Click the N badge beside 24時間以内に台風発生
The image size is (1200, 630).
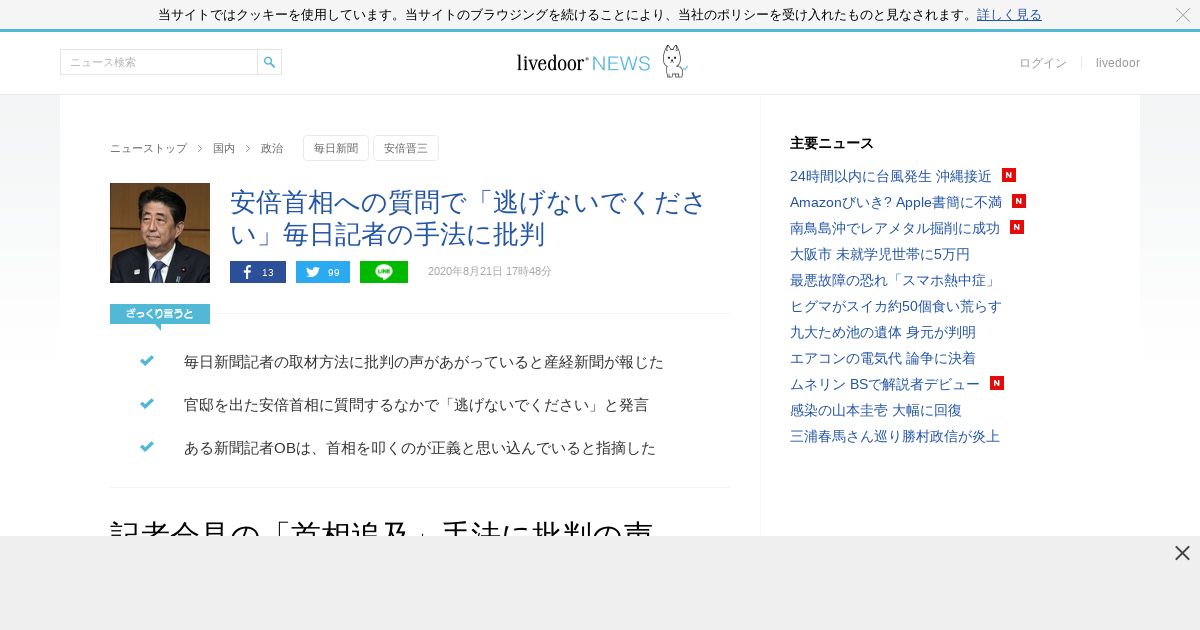(x=1009, y=175)
